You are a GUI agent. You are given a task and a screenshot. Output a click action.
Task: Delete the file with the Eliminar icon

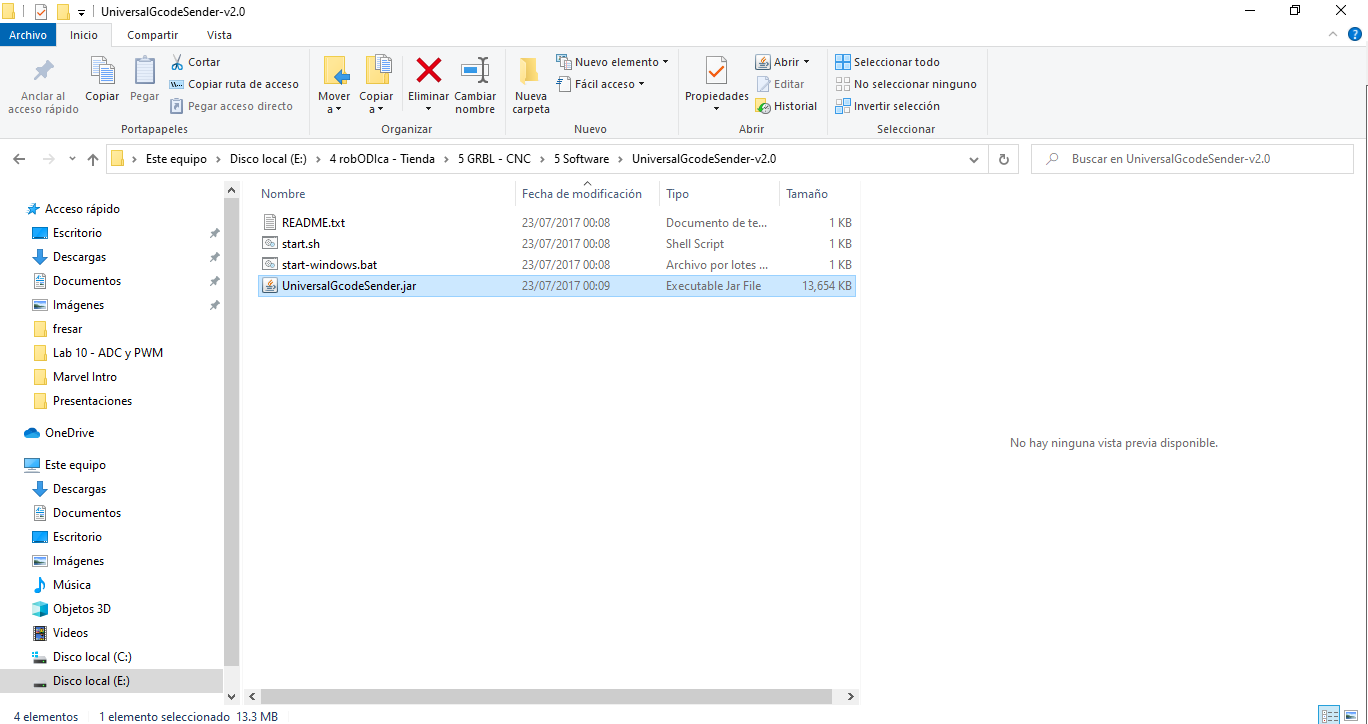(x=429, y=72)
